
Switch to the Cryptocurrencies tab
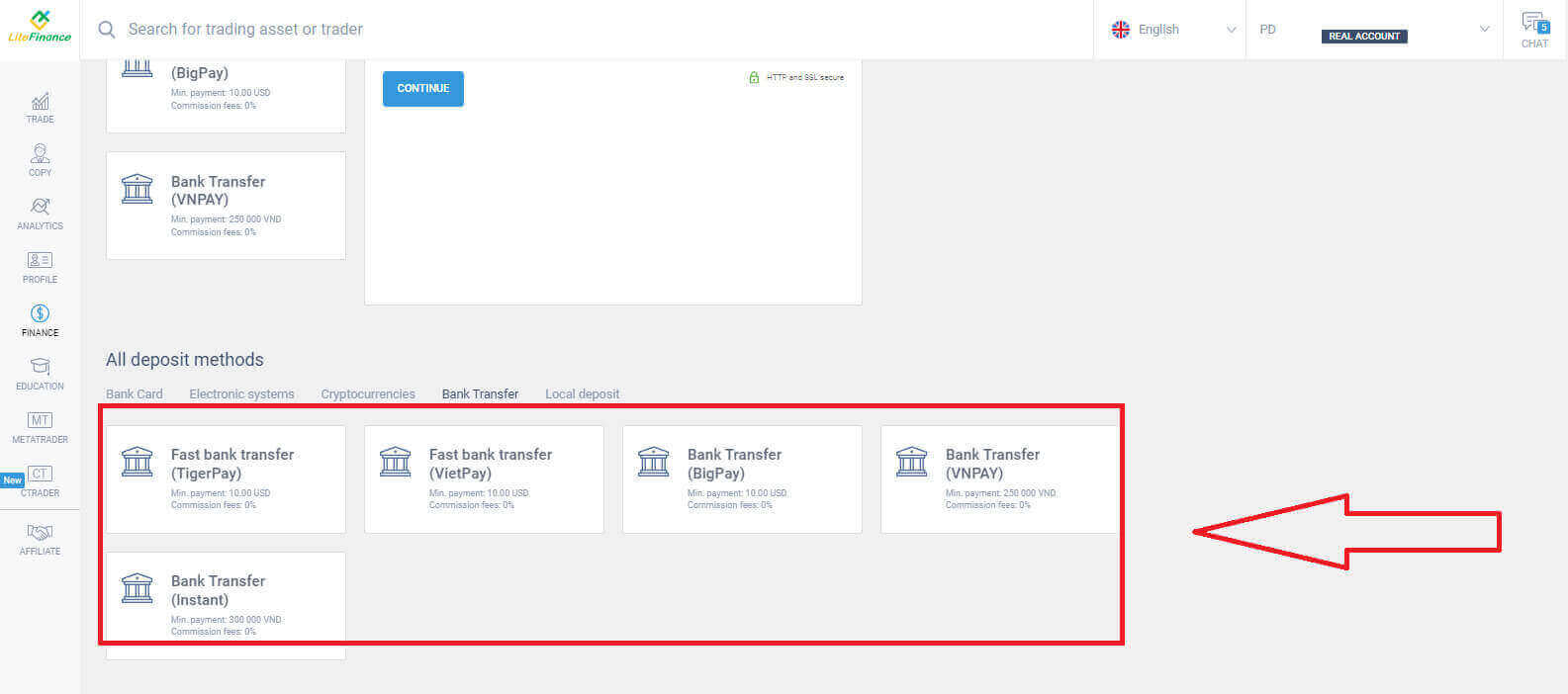pos(368,393)
